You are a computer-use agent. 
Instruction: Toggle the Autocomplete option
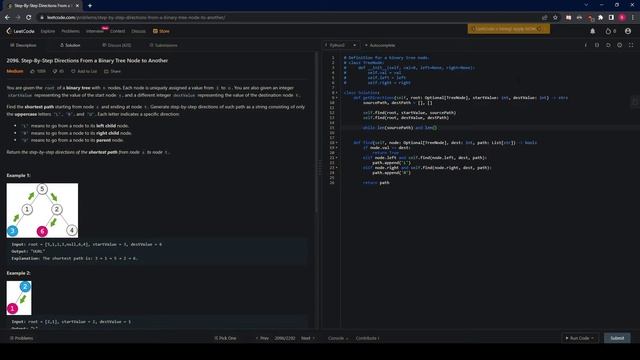click(380, 45)
